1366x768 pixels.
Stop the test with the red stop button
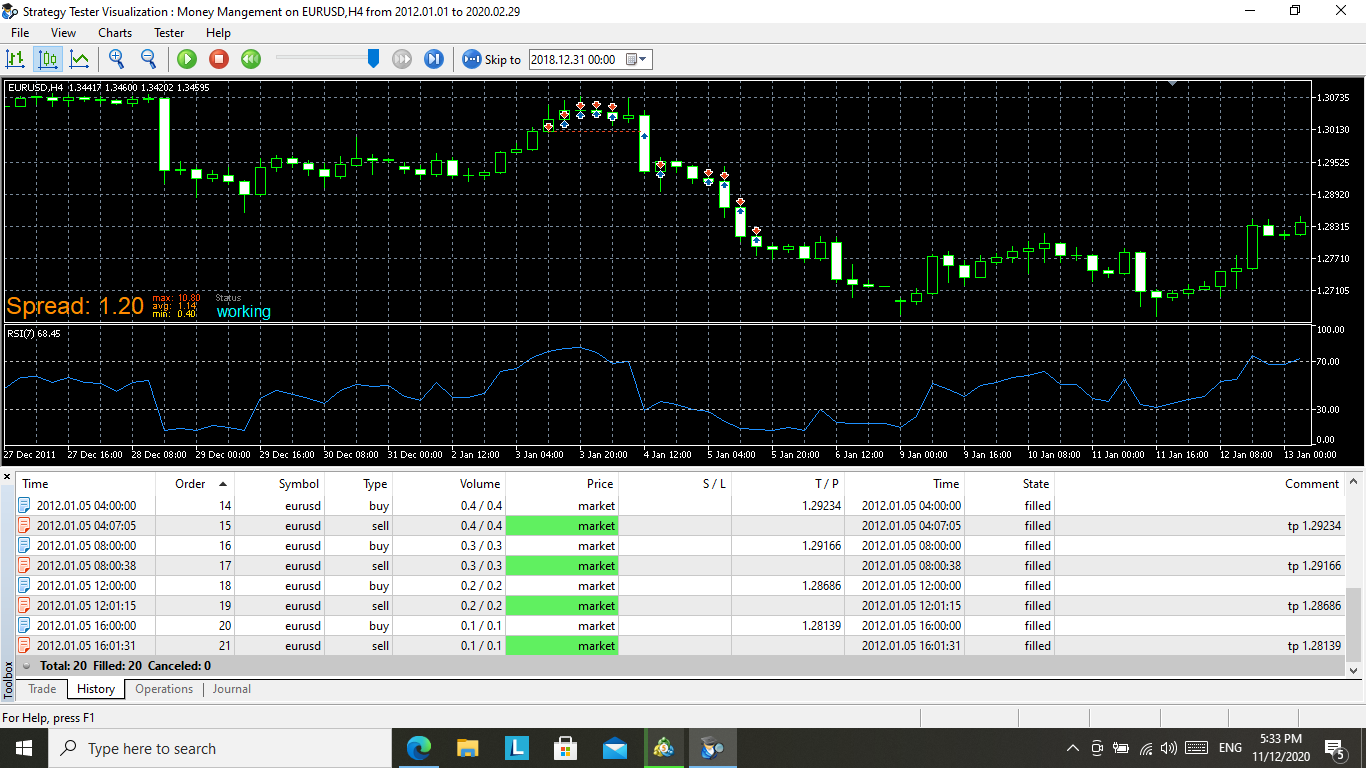click(219, 59)
